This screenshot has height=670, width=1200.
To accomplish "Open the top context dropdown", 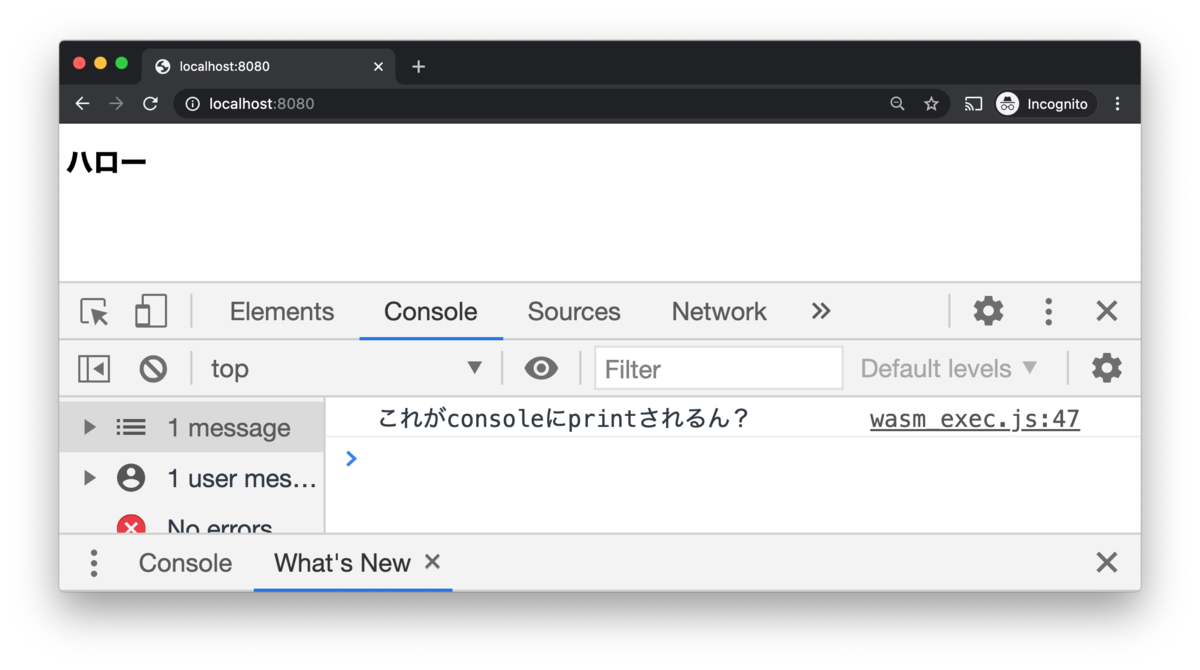I will tap(346, 369).
